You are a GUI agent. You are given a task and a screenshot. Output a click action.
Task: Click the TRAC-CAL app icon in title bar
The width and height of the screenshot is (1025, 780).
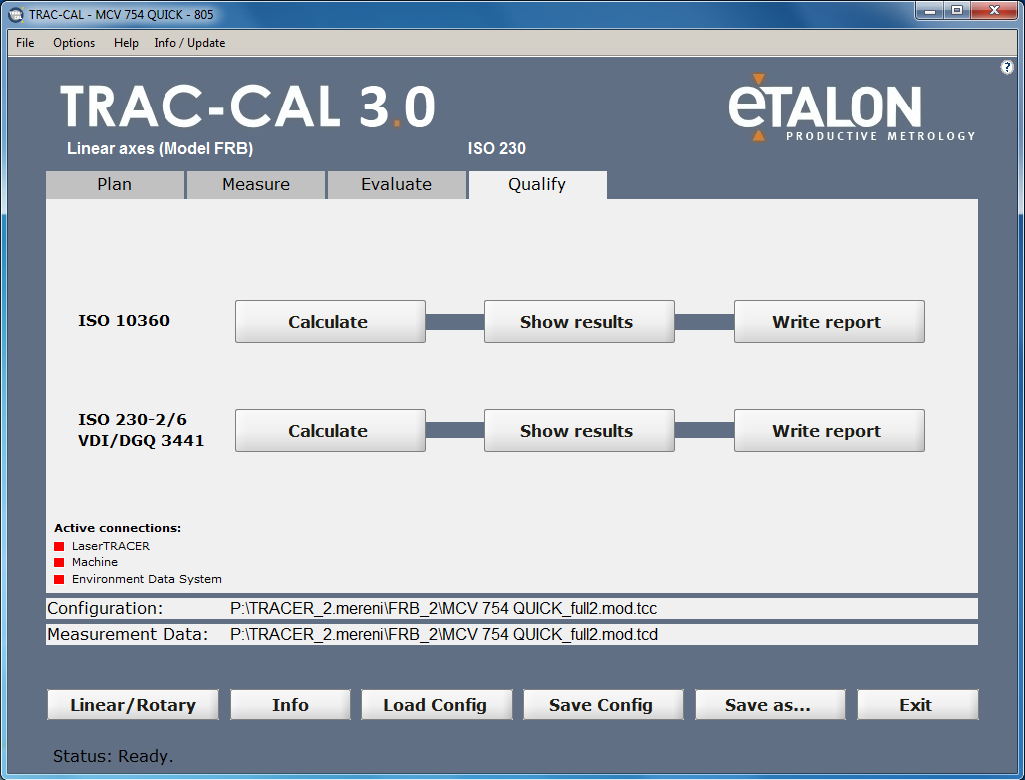tap(15, 14)
